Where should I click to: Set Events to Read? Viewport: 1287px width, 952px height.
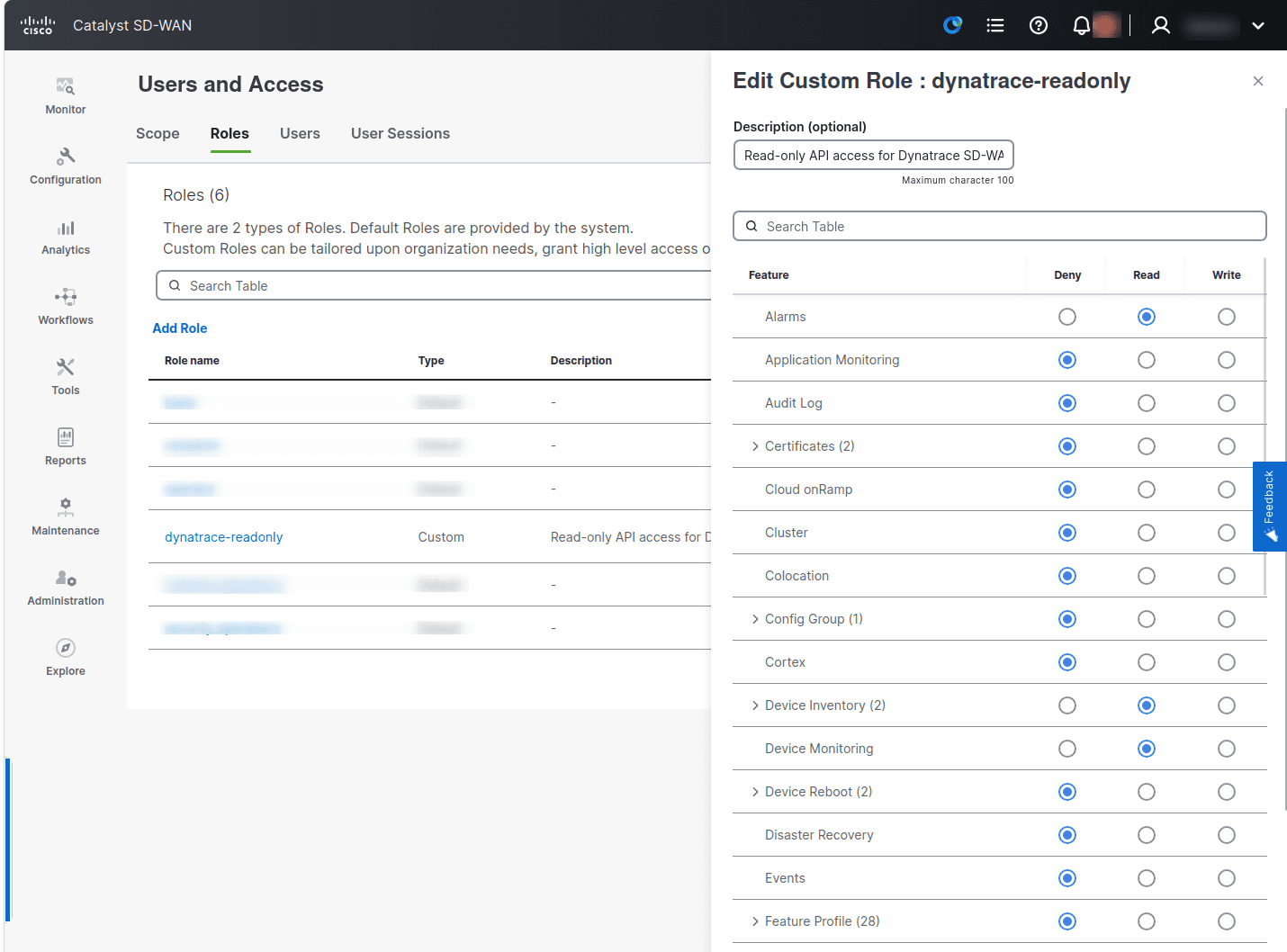1147,878
